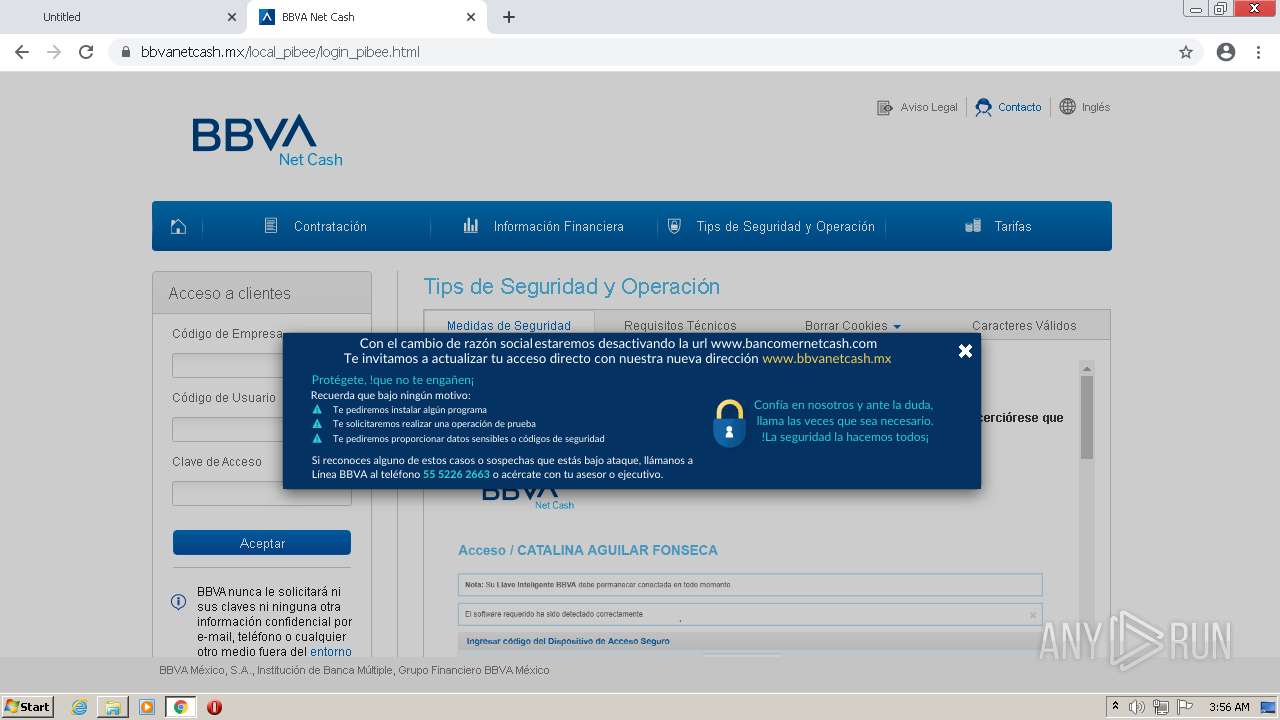
Task: Click the globe language icon
Action: [x=1067, y=107]
